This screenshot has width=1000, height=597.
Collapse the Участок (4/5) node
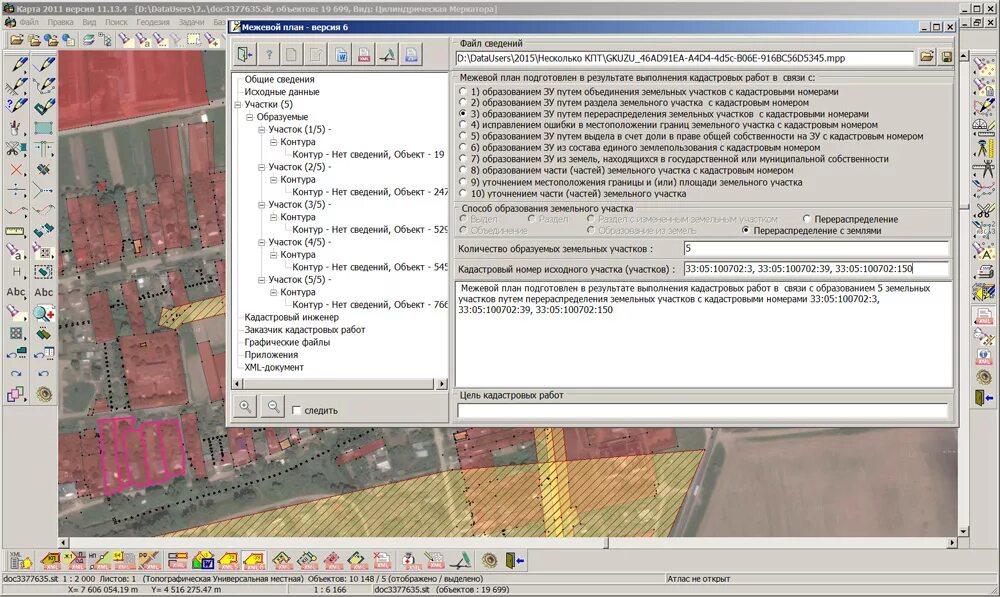[261, 242]
